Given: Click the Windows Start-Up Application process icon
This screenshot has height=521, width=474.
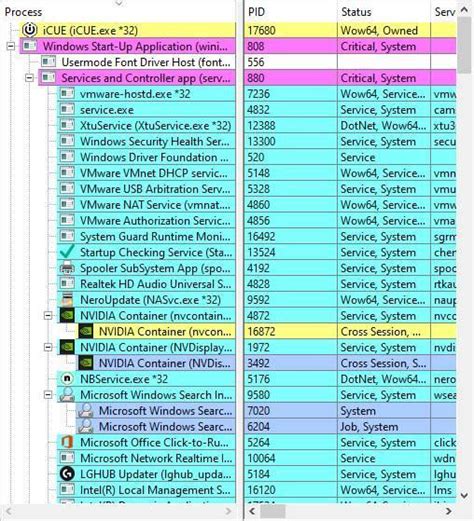Looking at the screenshot, I should coord(30,46).
